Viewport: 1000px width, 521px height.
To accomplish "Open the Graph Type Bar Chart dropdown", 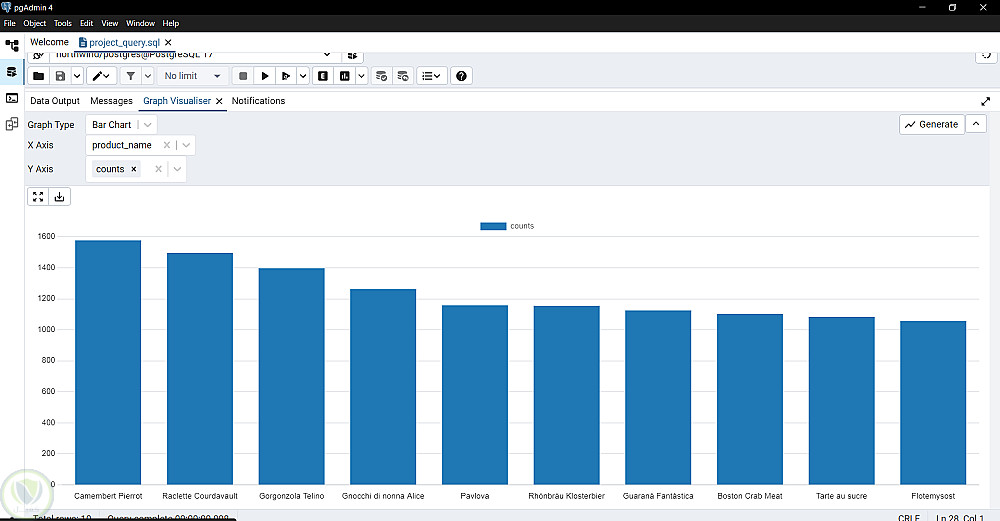I will click(x=121, y=125).
